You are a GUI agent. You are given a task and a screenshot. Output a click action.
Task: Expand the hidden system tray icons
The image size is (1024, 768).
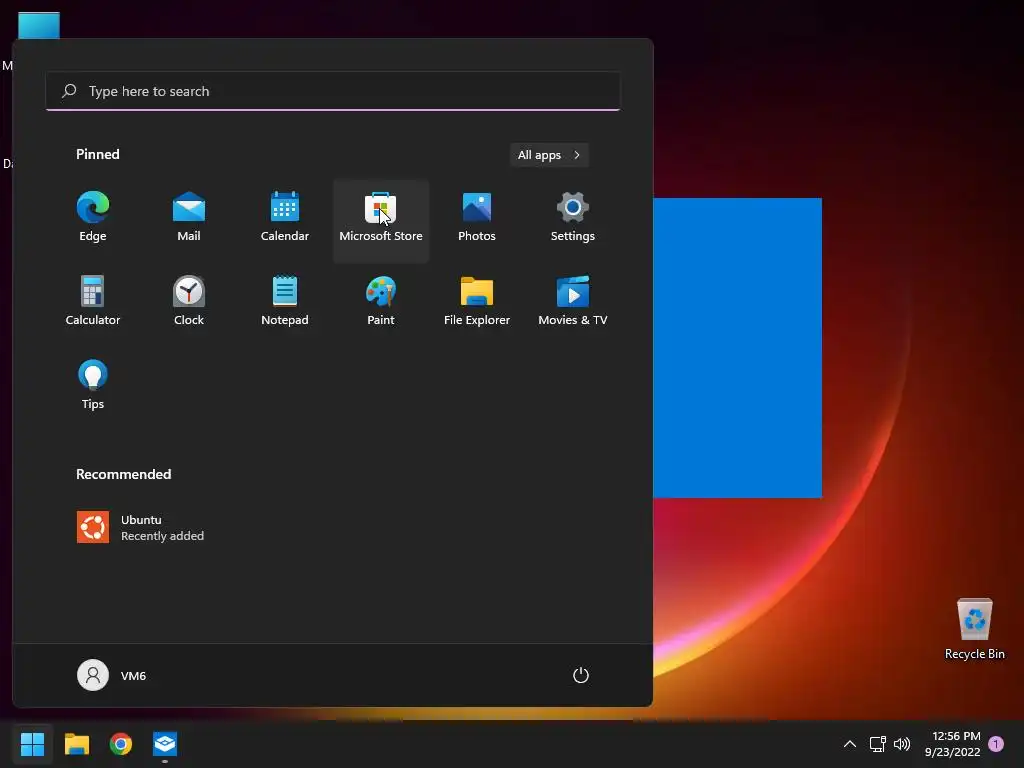tap(850, 744)
